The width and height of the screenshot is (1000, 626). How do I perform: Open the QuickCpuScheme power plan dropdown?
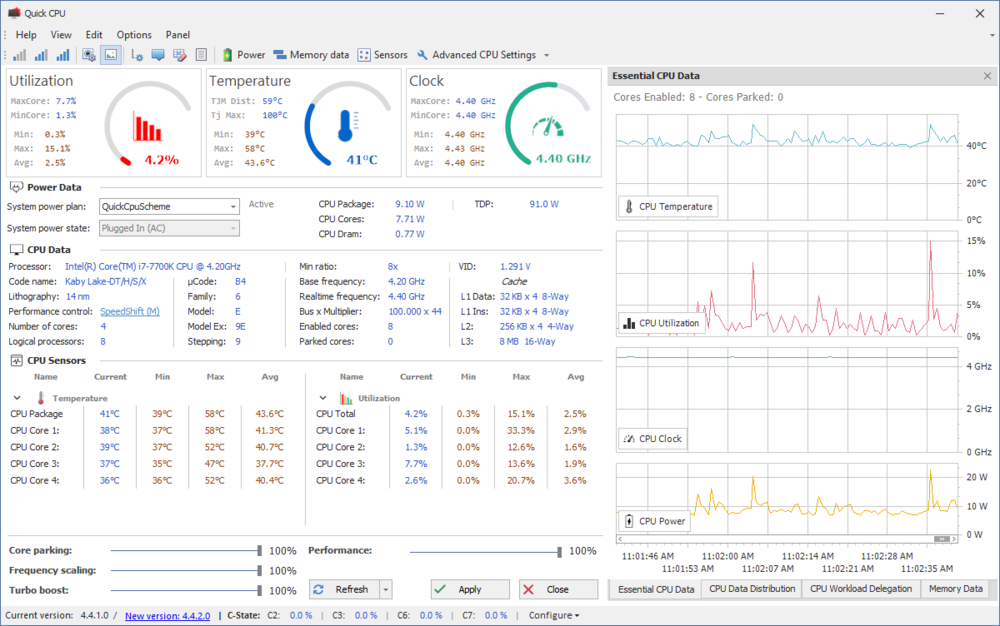[x=232, y=206]
